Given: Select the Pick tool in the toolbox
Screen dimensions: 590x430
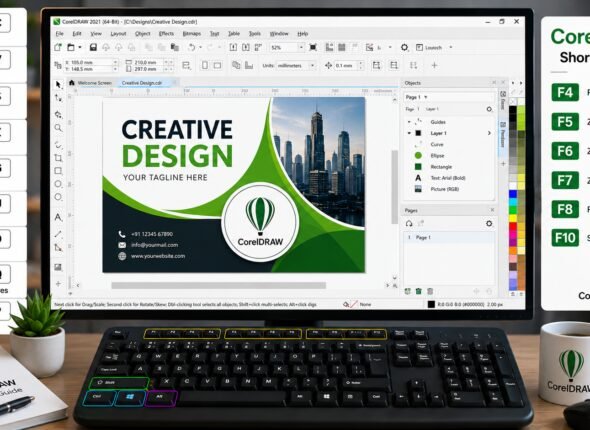Looking at the screenshot, I should (x=58, y=85).
